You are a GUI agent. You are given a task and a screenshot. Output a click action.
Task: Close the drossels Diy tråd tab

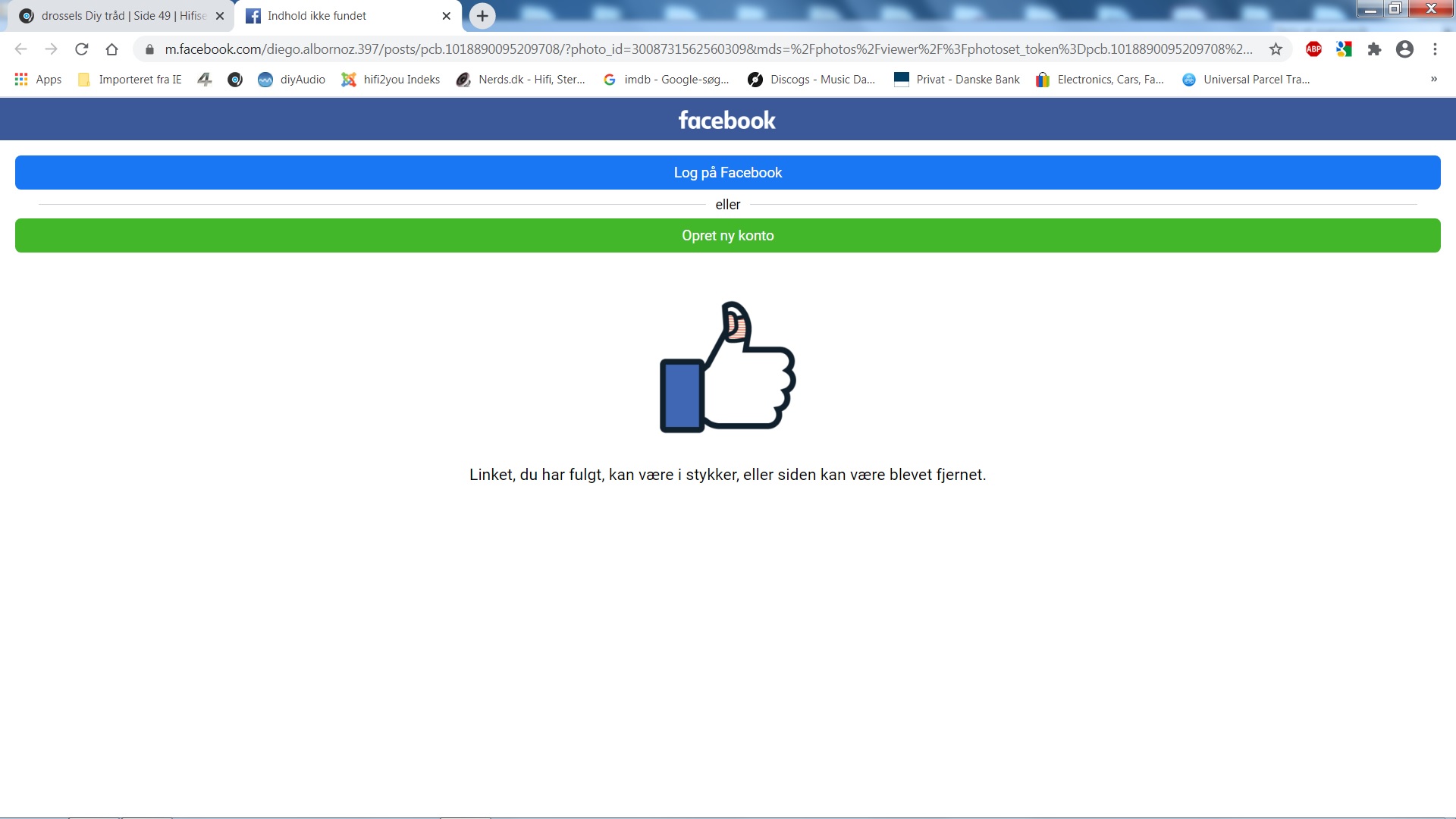(220, 16)
